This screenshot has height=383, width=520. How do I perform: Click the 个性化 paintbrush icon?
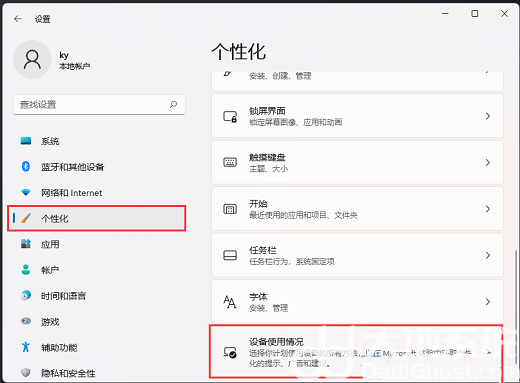pyautogui.click(x=26, y=218)
